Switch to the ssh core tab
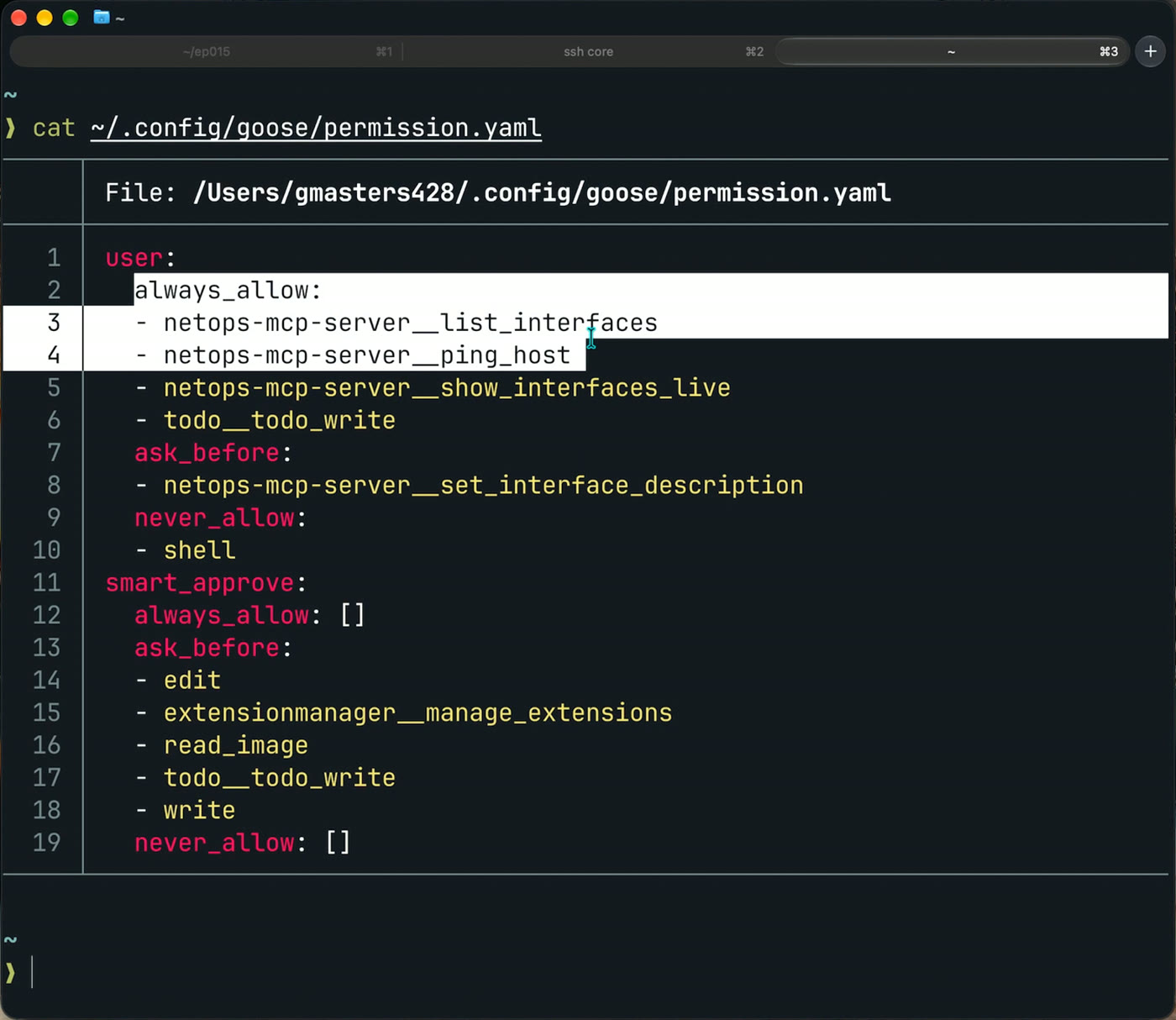 588,51
